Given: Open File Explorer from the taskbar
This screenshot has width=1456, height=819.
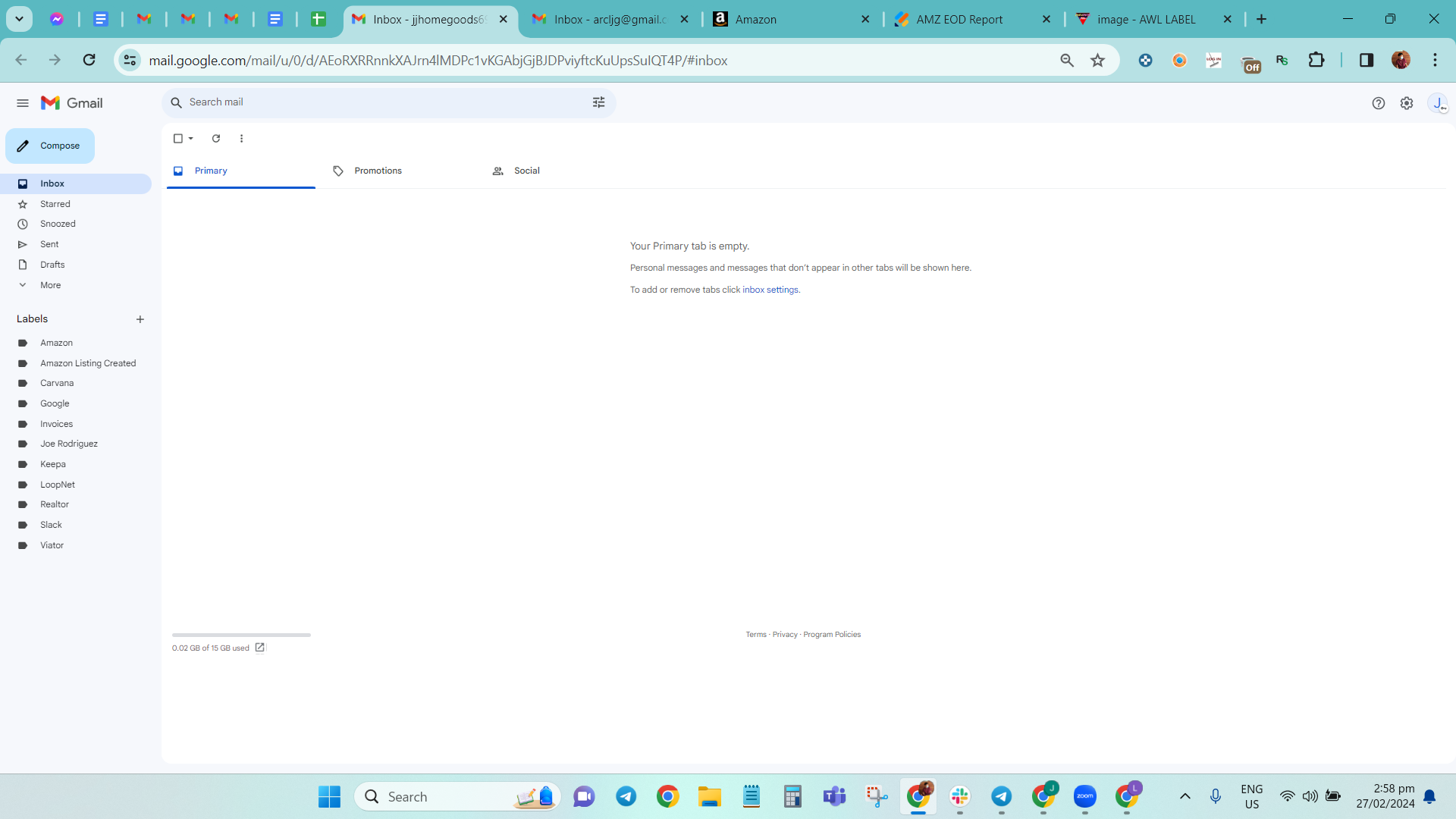Looking at the screenshot, I should pyautogui.click(x=710, y=797).
